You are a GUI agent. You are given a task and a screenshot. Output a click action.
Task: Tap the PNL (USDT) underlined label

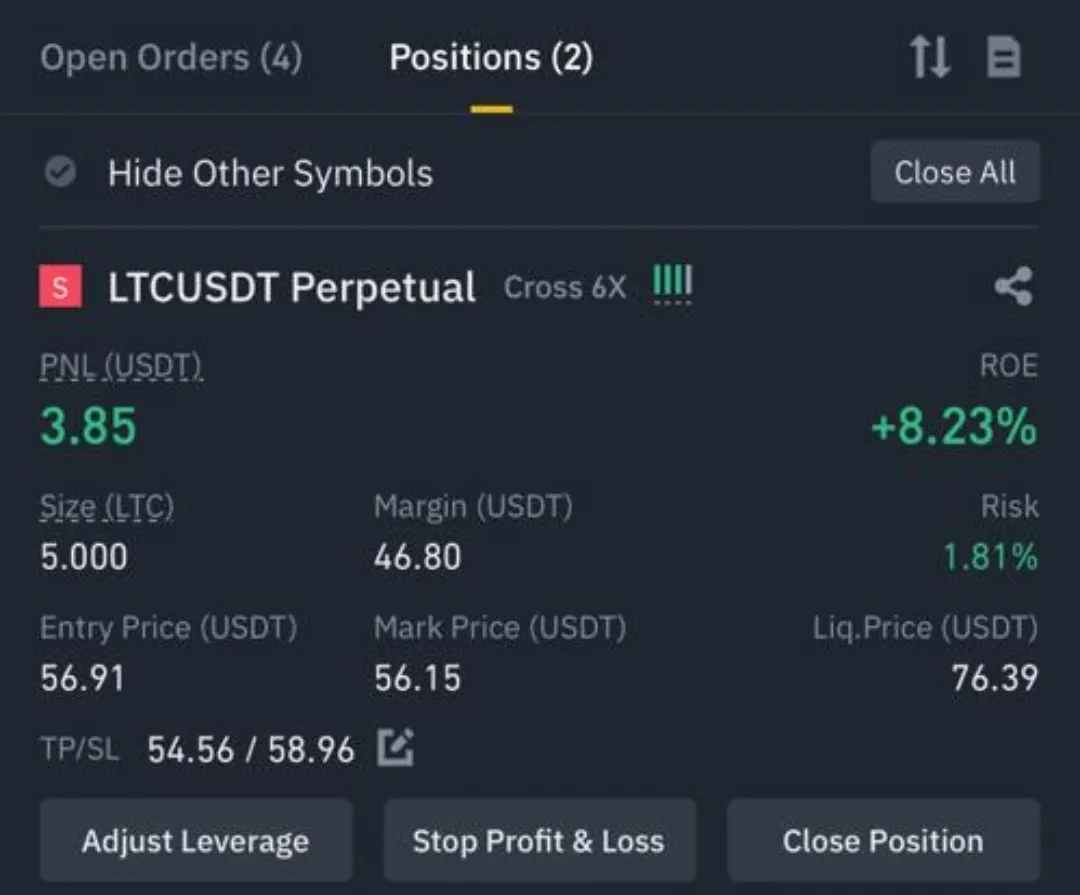(121, 366)
